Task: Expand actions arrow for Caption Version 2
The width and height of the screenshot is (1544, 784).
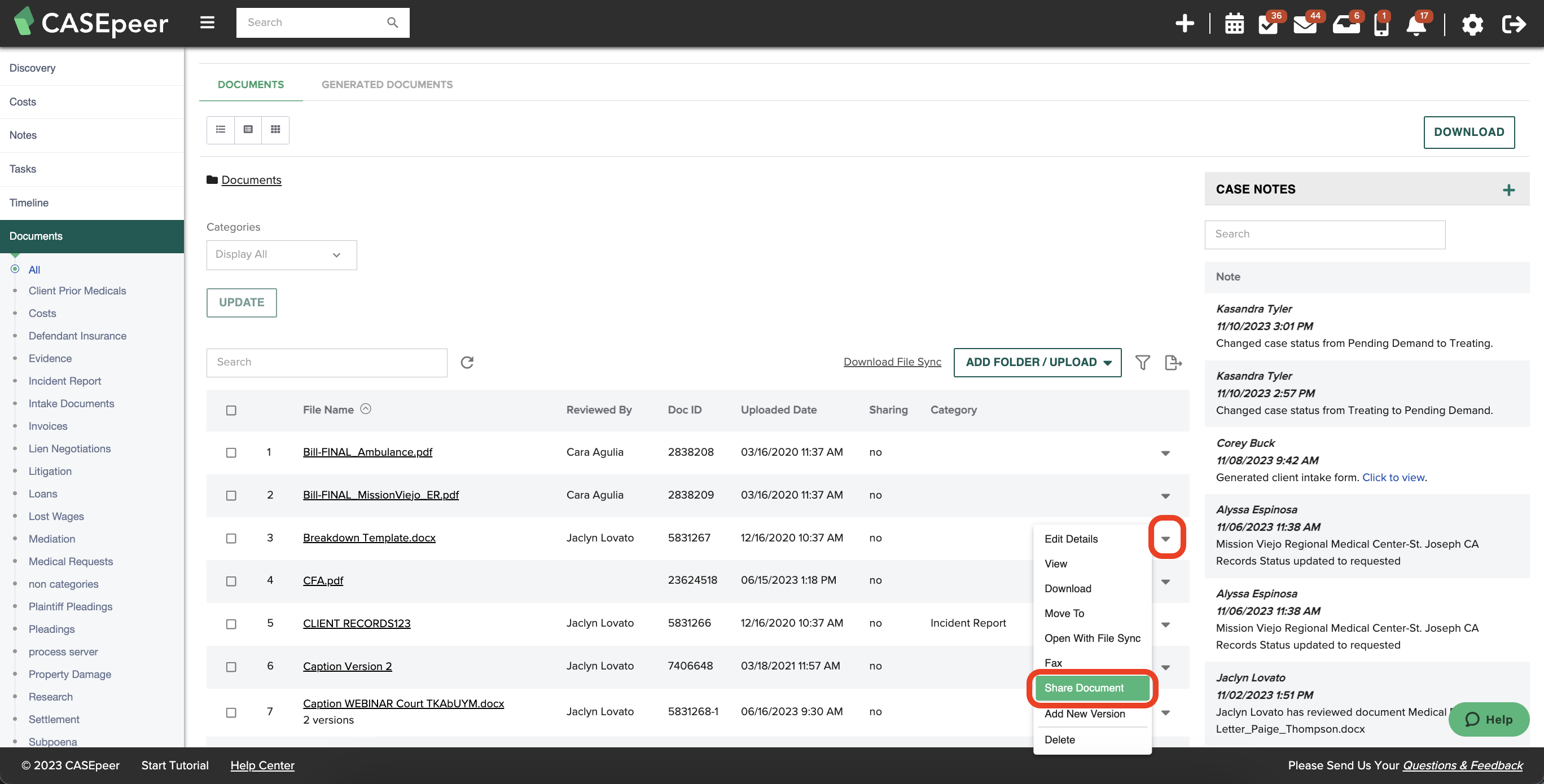Action: pos(1165,667)
